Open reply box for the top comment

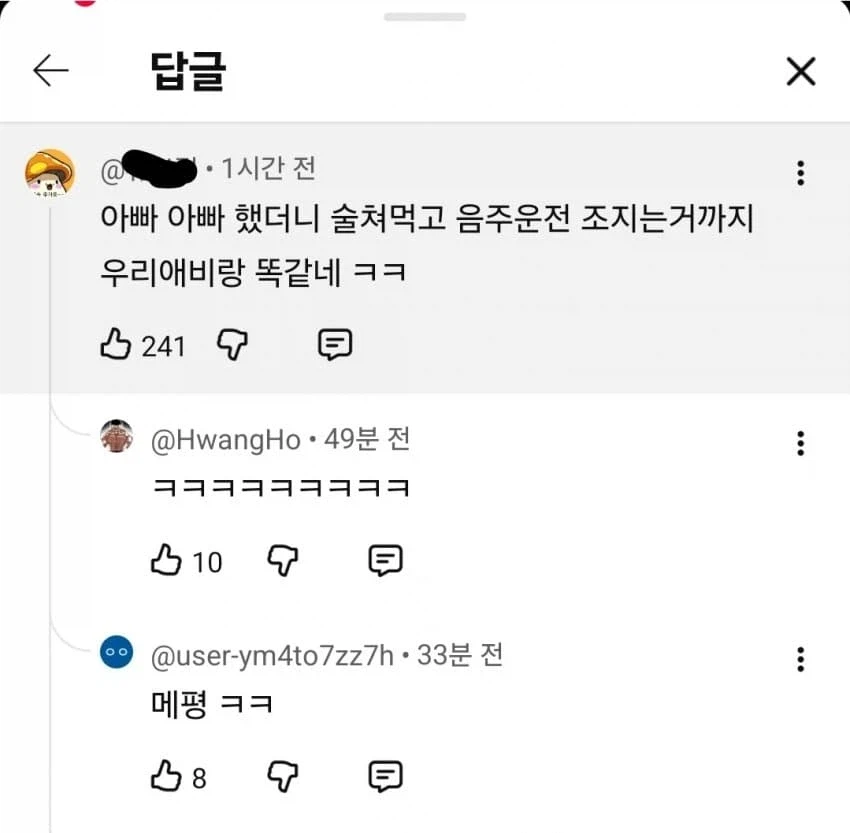pyautogui.click(x=335, y=344)
